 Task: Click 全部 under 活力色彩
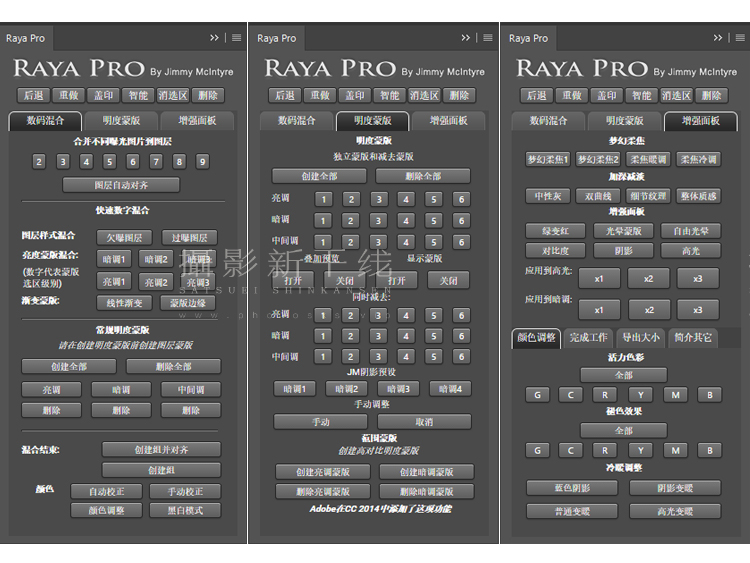(623, 375)
